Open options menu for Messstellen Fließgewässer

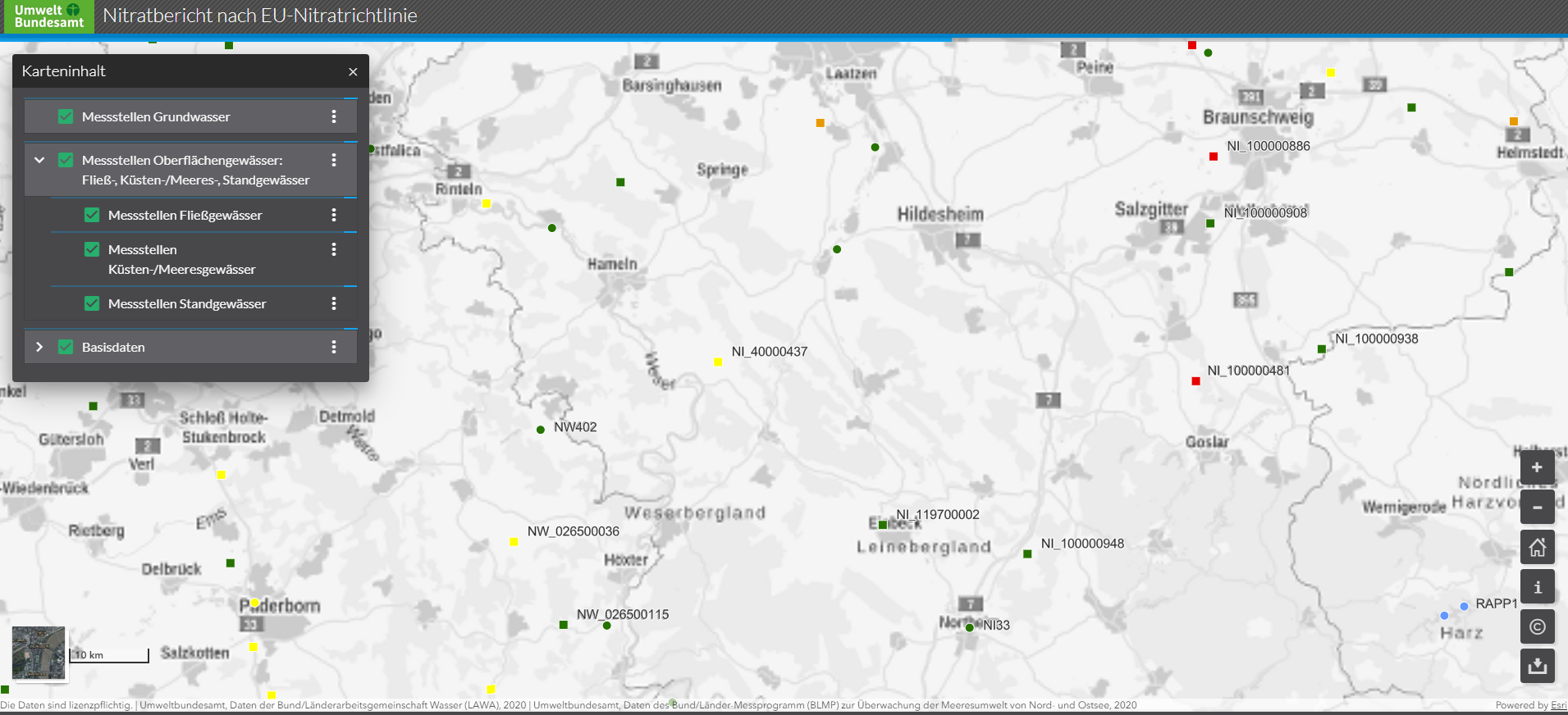pyautogui.click(x=334, y=215)
